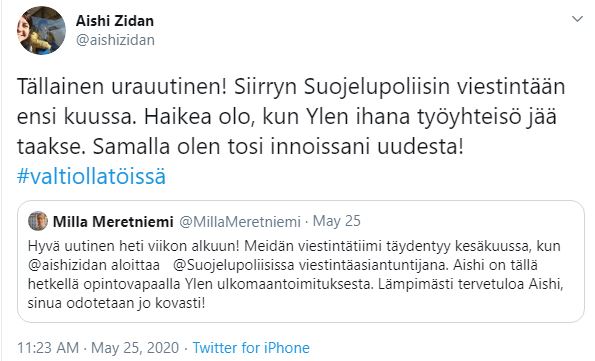This screenshot has height=361, width=595.
Task: Click the Aishi Zidan display name
Action: point(115,21)
